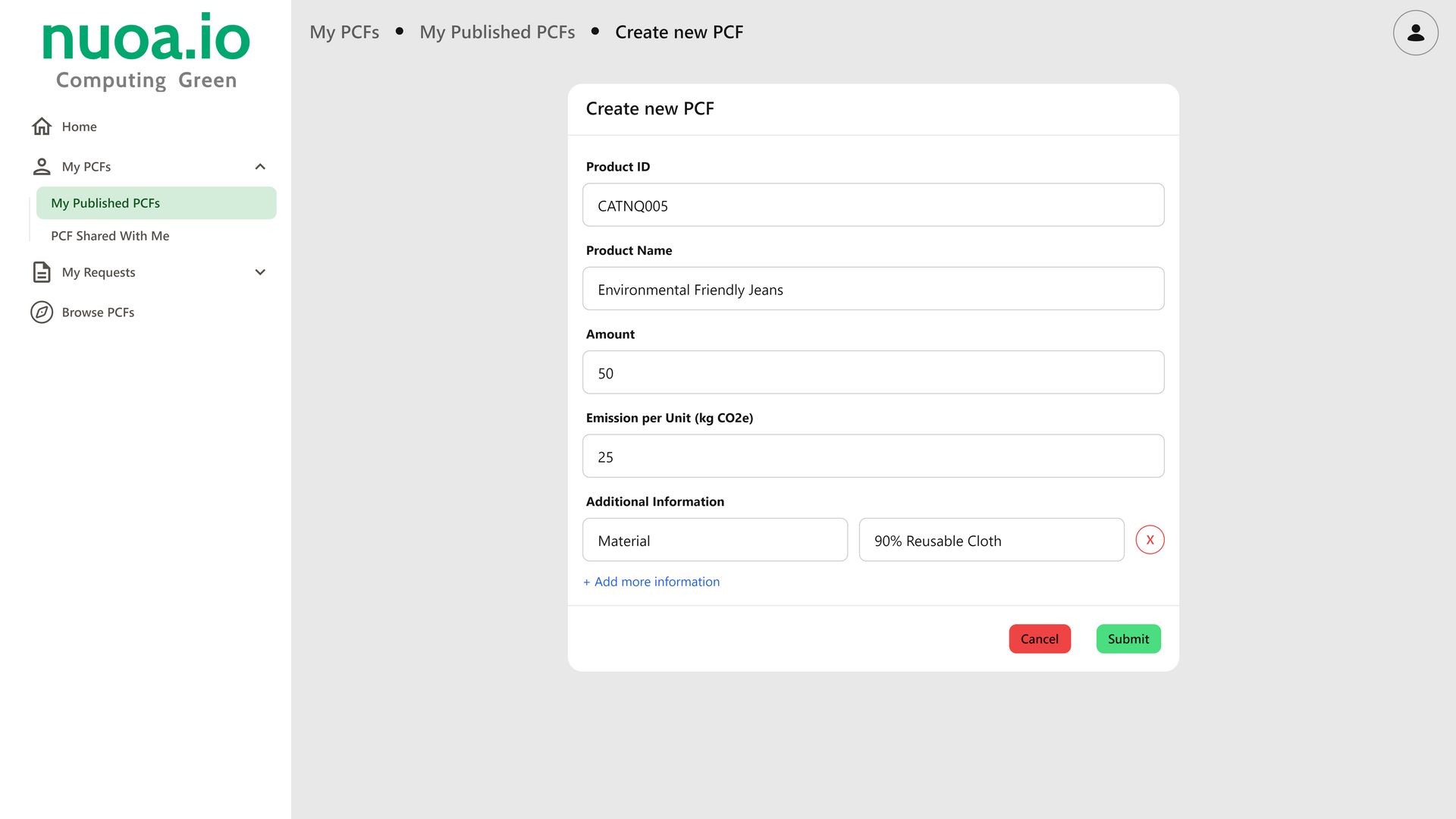Click the My PCFs person icon
This screenshot has width=1456, height=819.
[x=42, y=166]
